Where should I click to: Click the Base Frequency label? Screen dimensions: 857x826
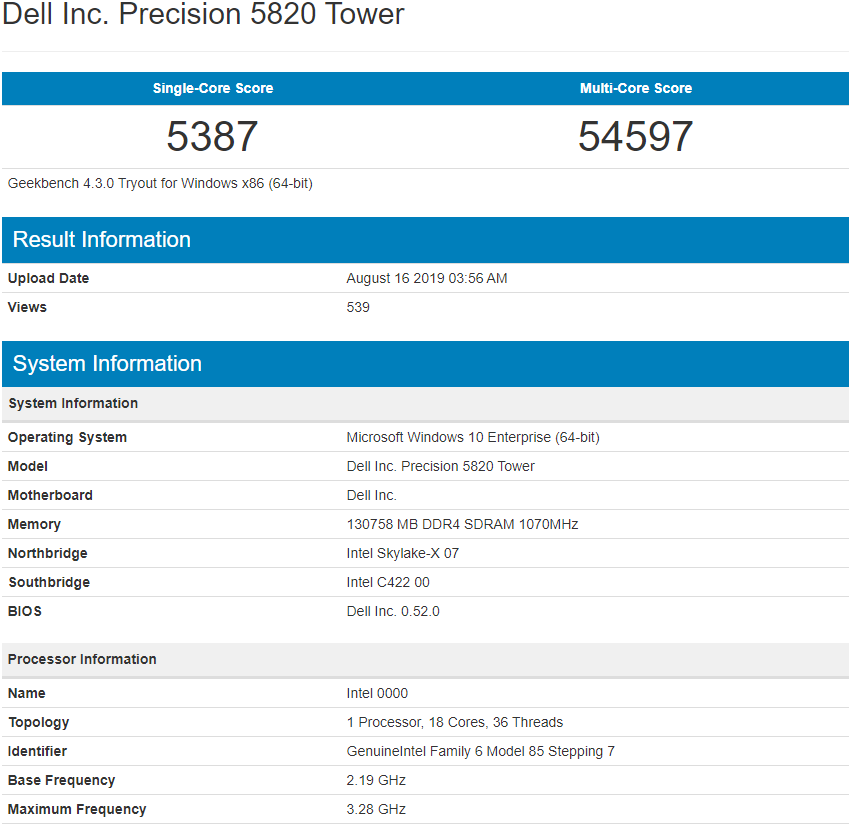coord(62,780)
